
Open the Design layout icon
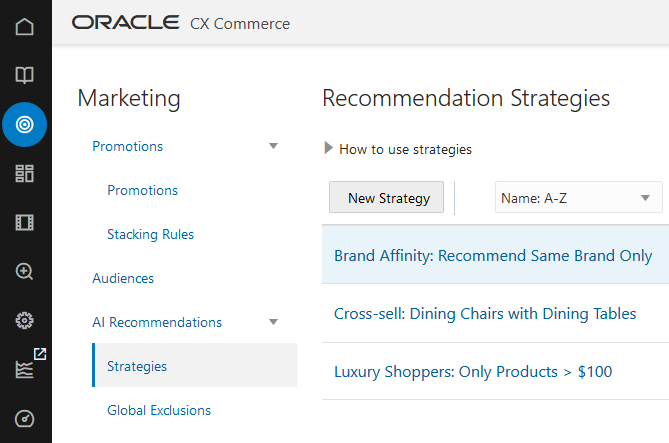(x=25, y=174)
